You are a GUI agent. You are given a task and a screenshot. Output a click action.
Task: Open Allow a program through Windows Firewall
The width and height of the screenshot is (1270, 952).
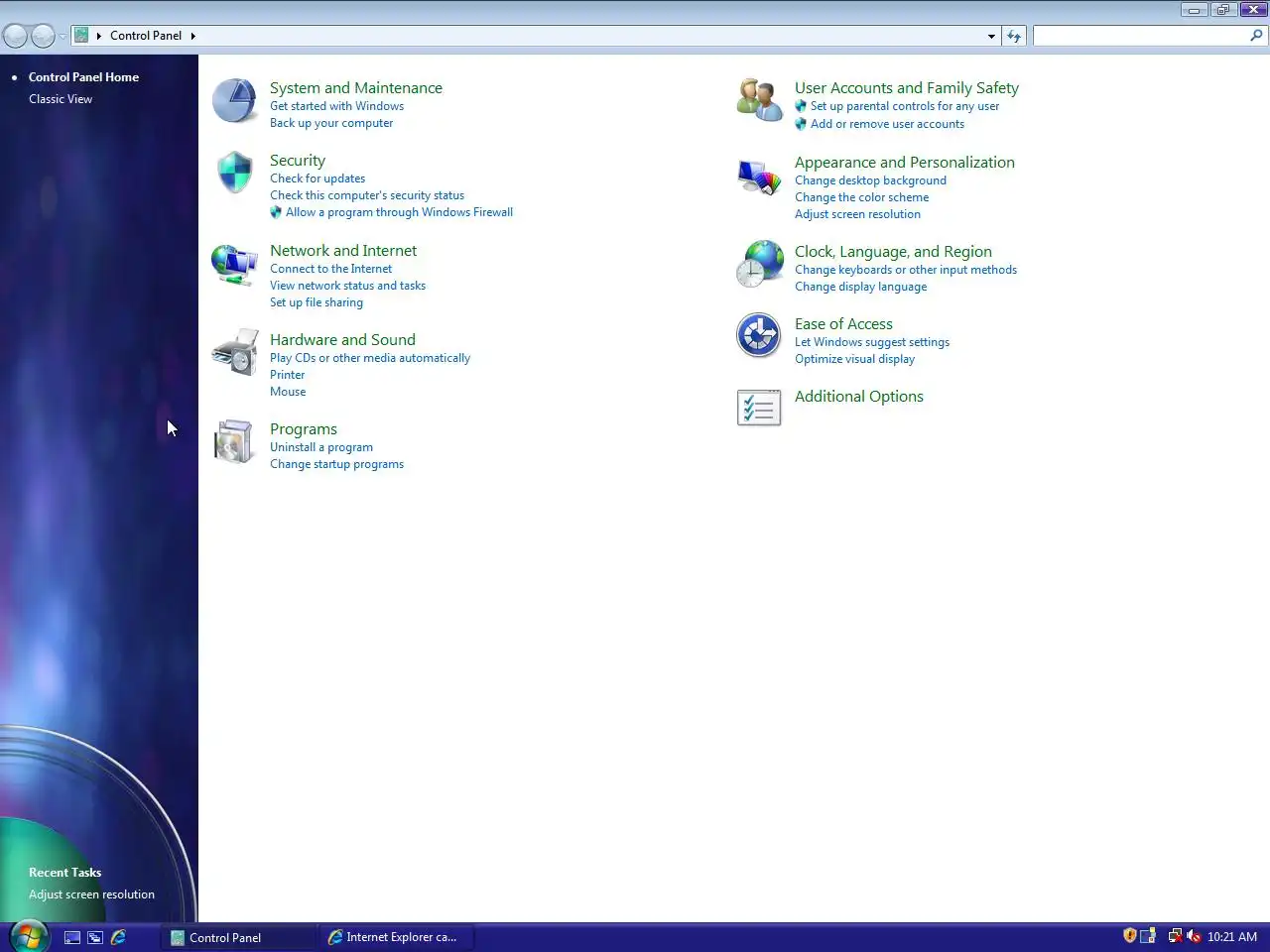399,212
